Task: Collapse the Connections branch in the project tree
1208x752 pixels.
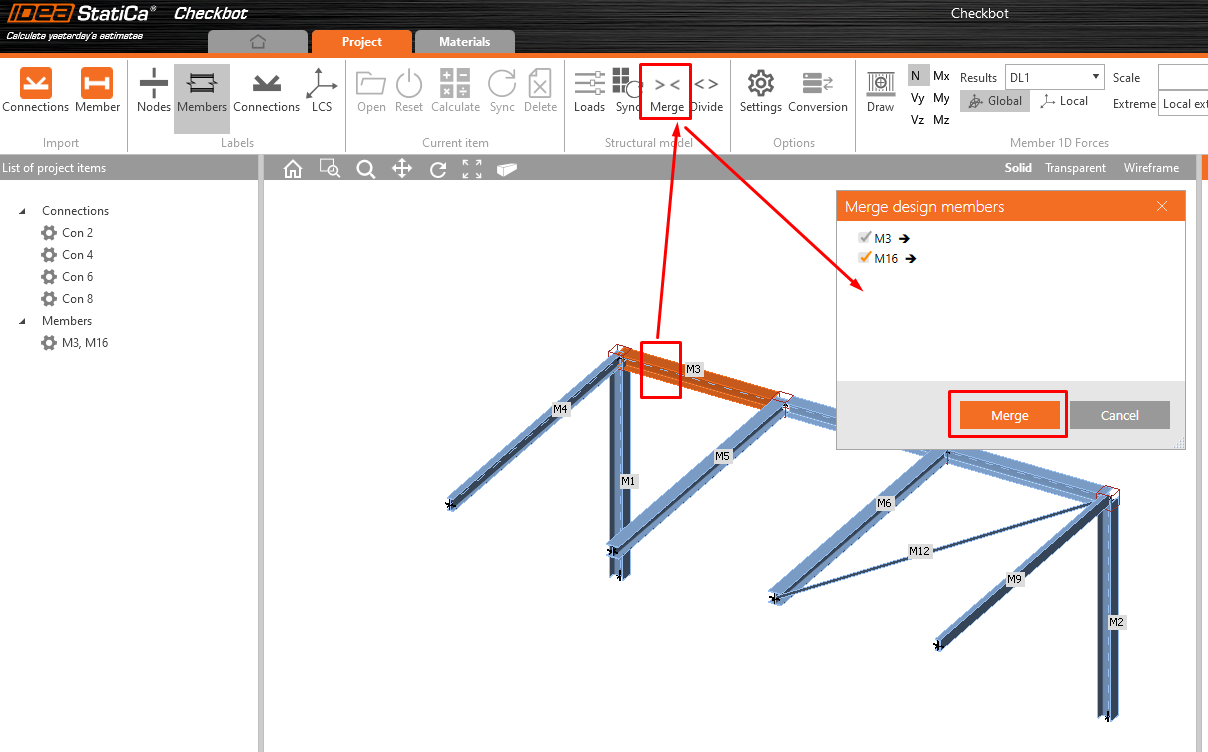Action: tap(23, 210)
